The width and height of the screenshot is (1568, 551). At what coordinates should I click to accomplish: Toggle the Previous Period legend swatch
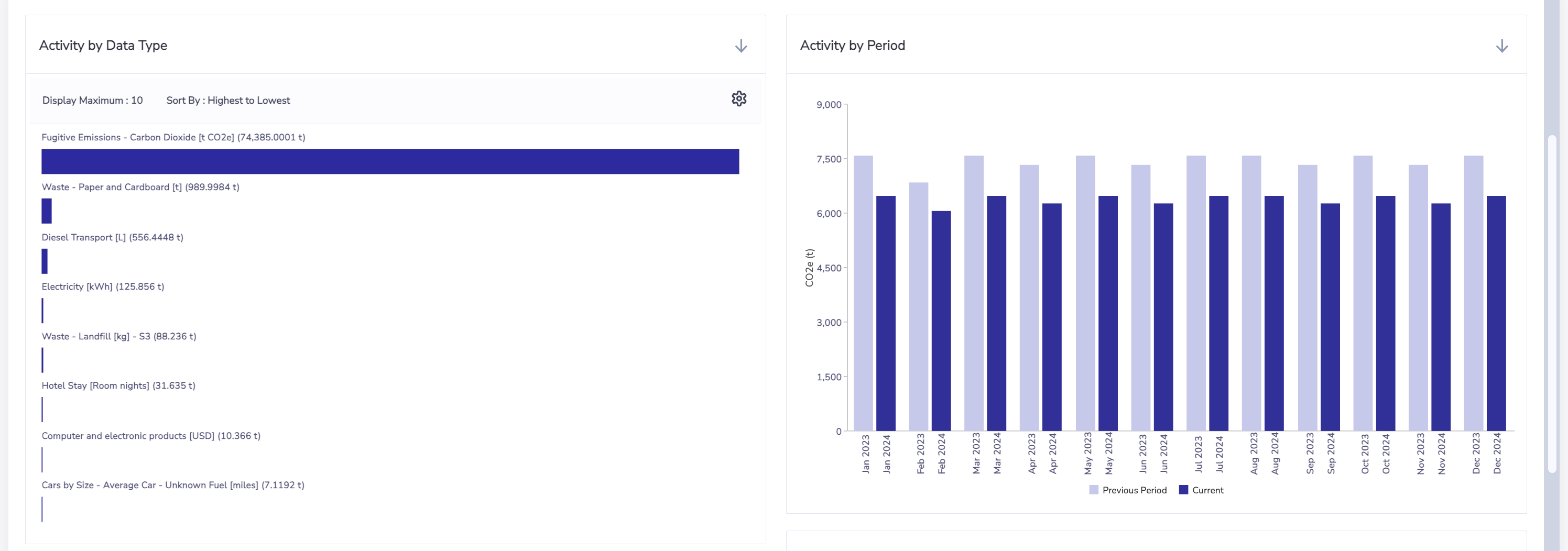pos(1094,490)
